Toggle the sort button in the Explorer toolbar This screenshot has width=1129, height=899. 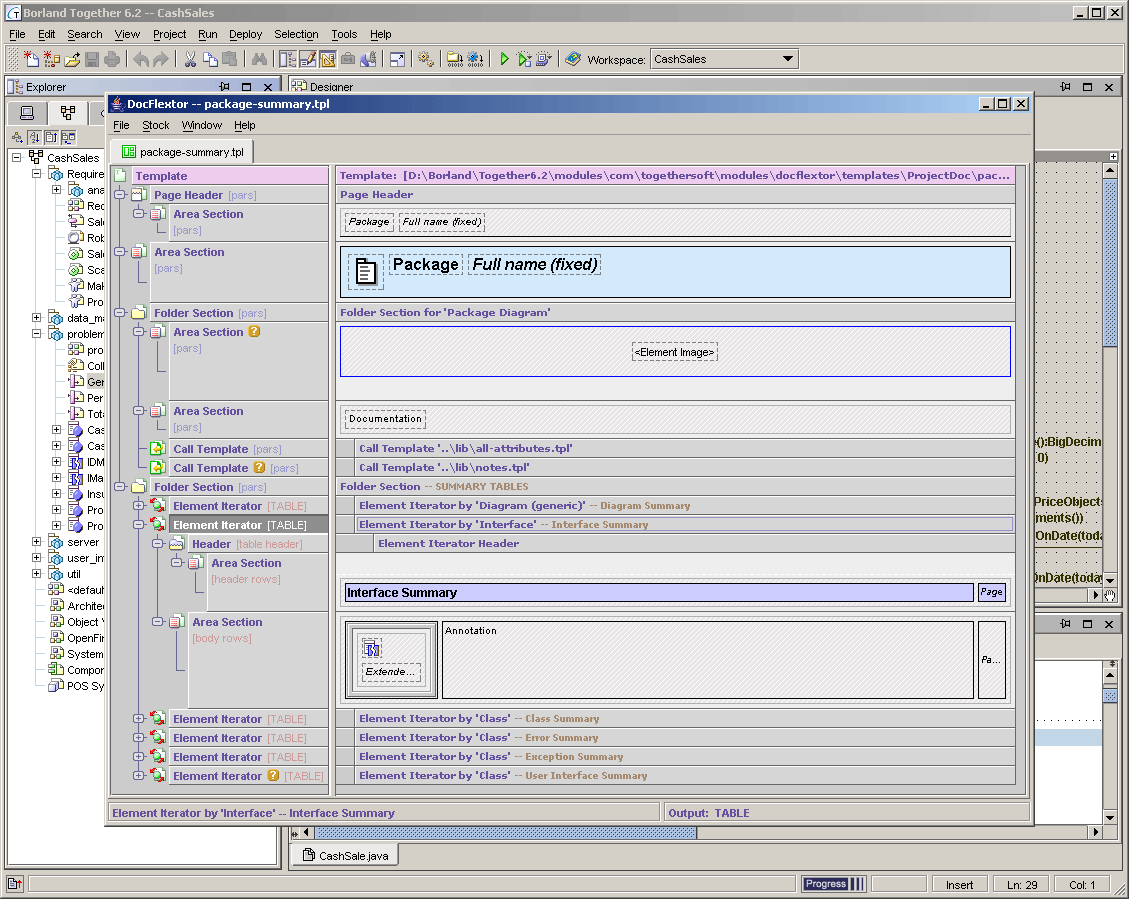34,137
